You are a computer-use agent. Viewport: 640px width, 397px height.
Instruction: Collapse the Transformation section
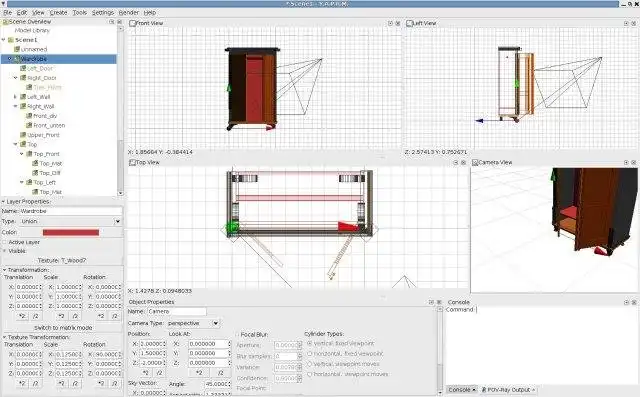pos(4,270)
